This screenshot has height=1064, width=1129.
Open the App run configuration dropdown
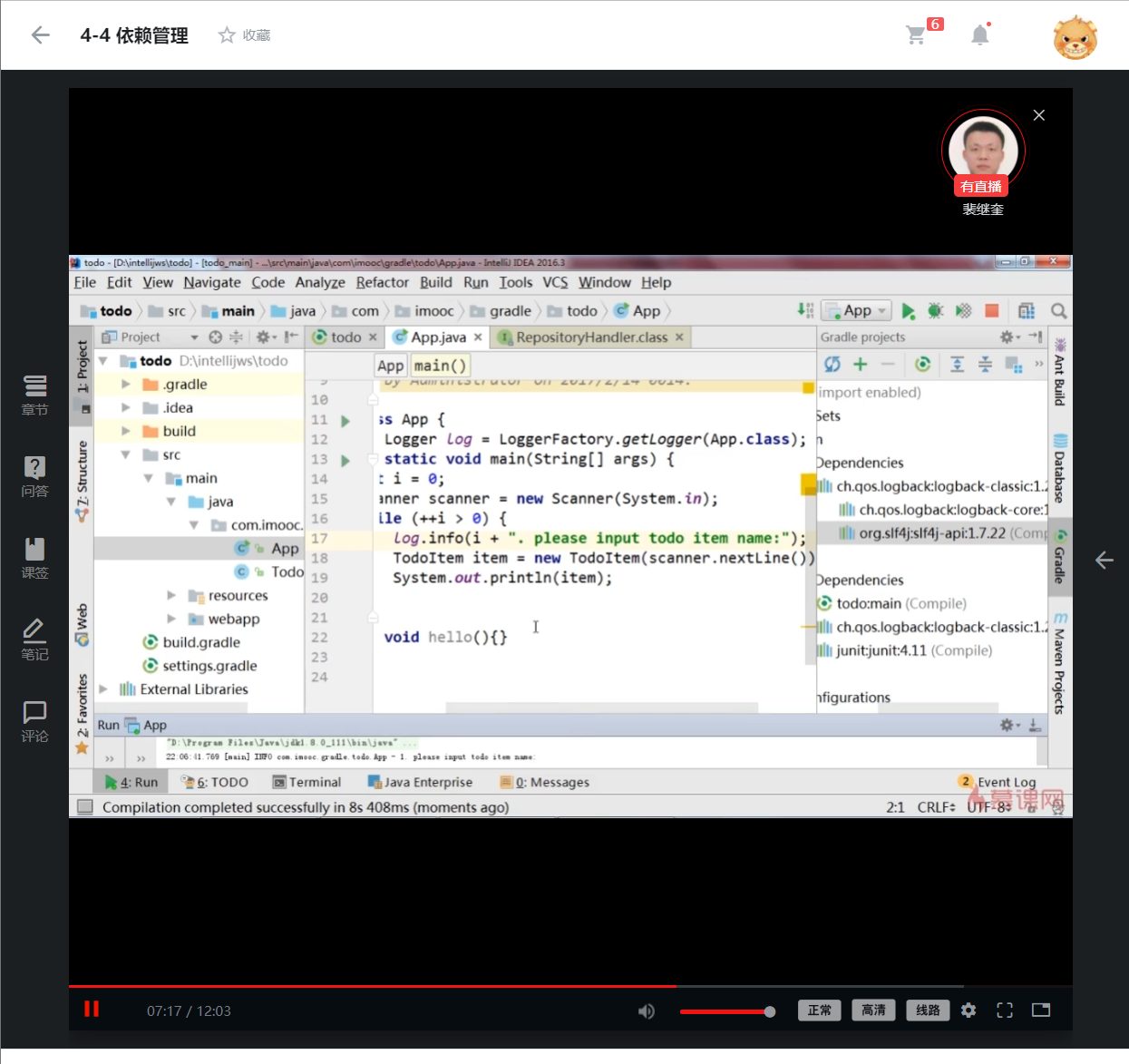pyautogui.click(x=857, y=310)
